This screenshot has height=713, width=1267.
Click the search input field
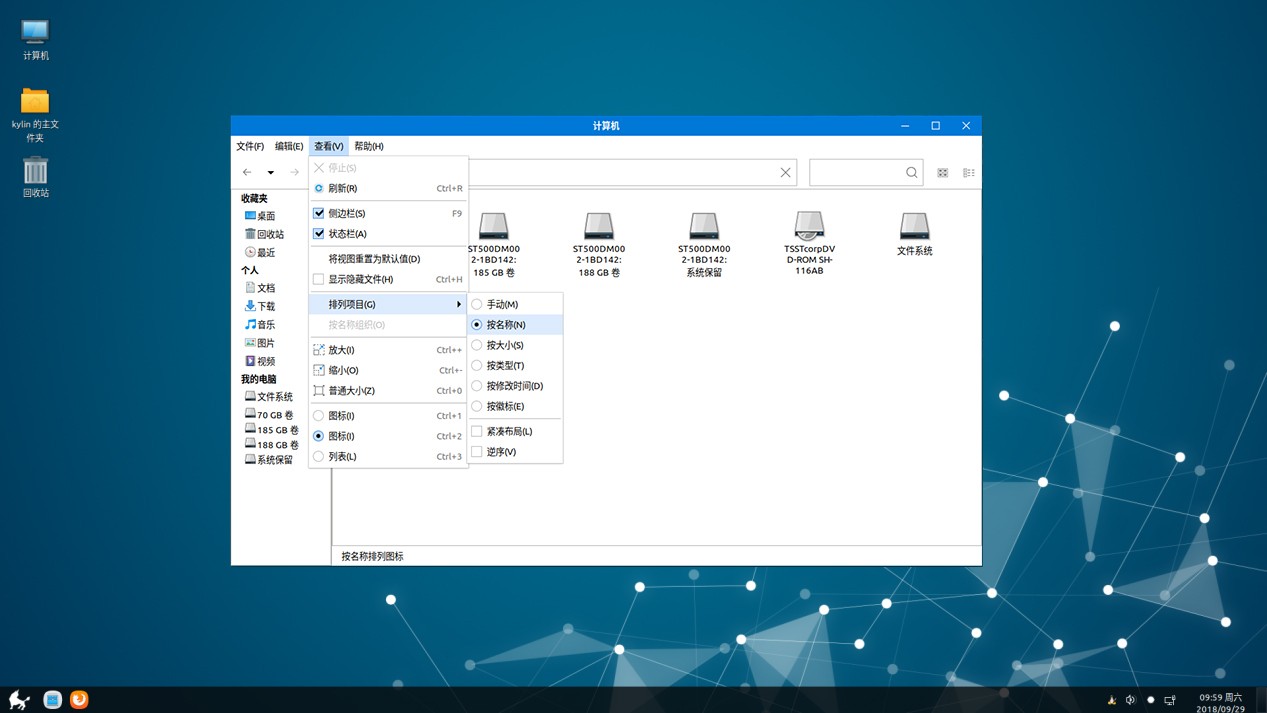(x=856, y=173)
